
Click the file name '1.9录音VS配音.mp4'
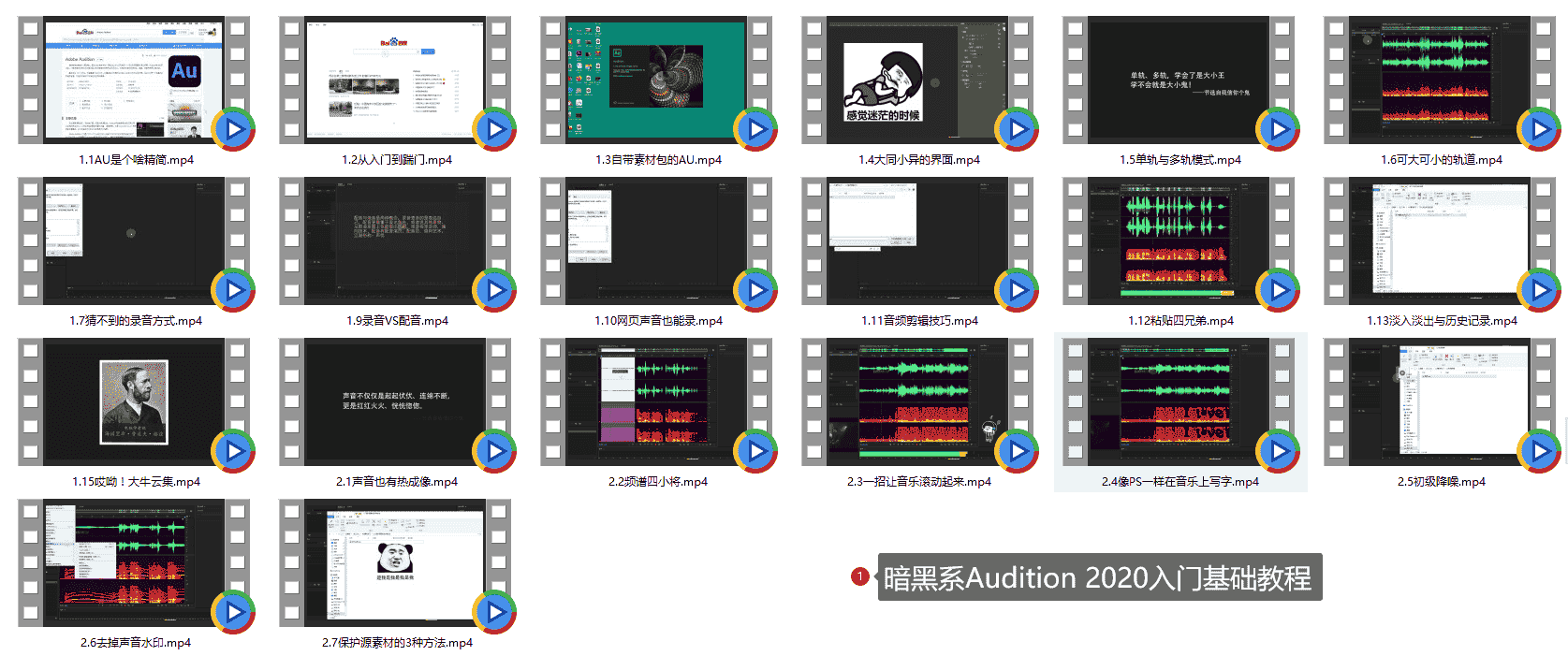tap(397, 321)
